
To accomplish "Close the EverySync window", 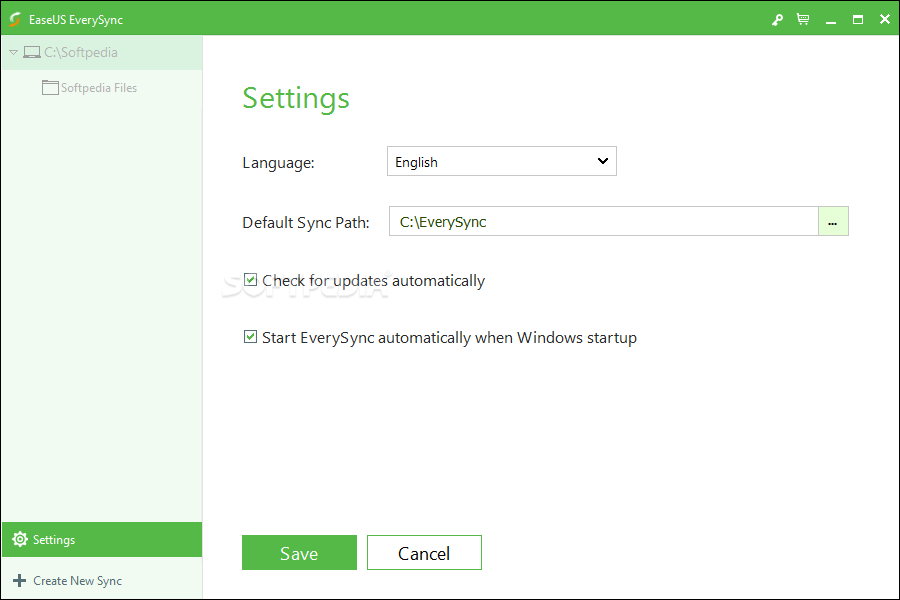I will point(885,20).
